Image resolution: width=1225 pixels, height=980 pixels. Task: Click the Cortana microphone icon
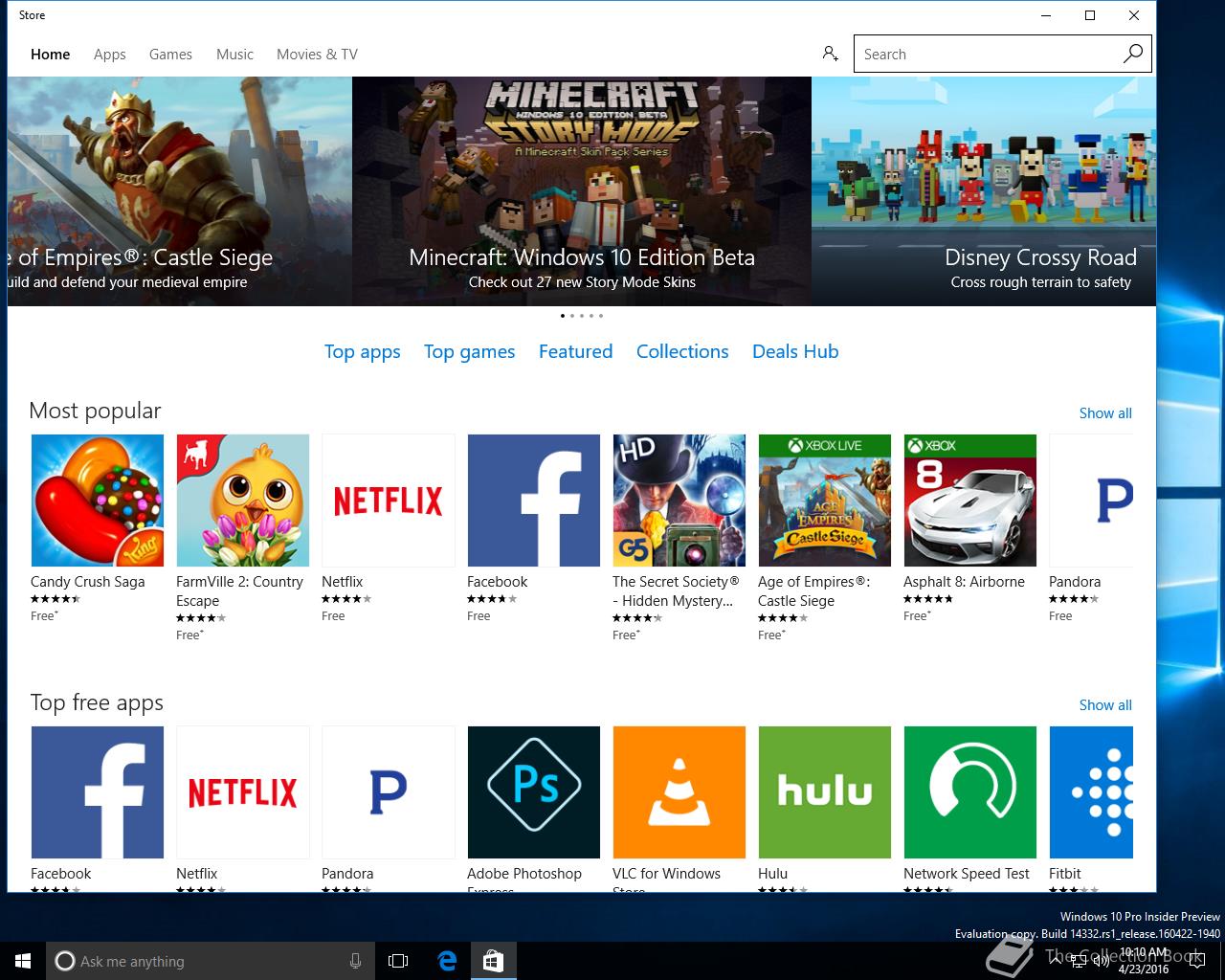coord(355,961)
